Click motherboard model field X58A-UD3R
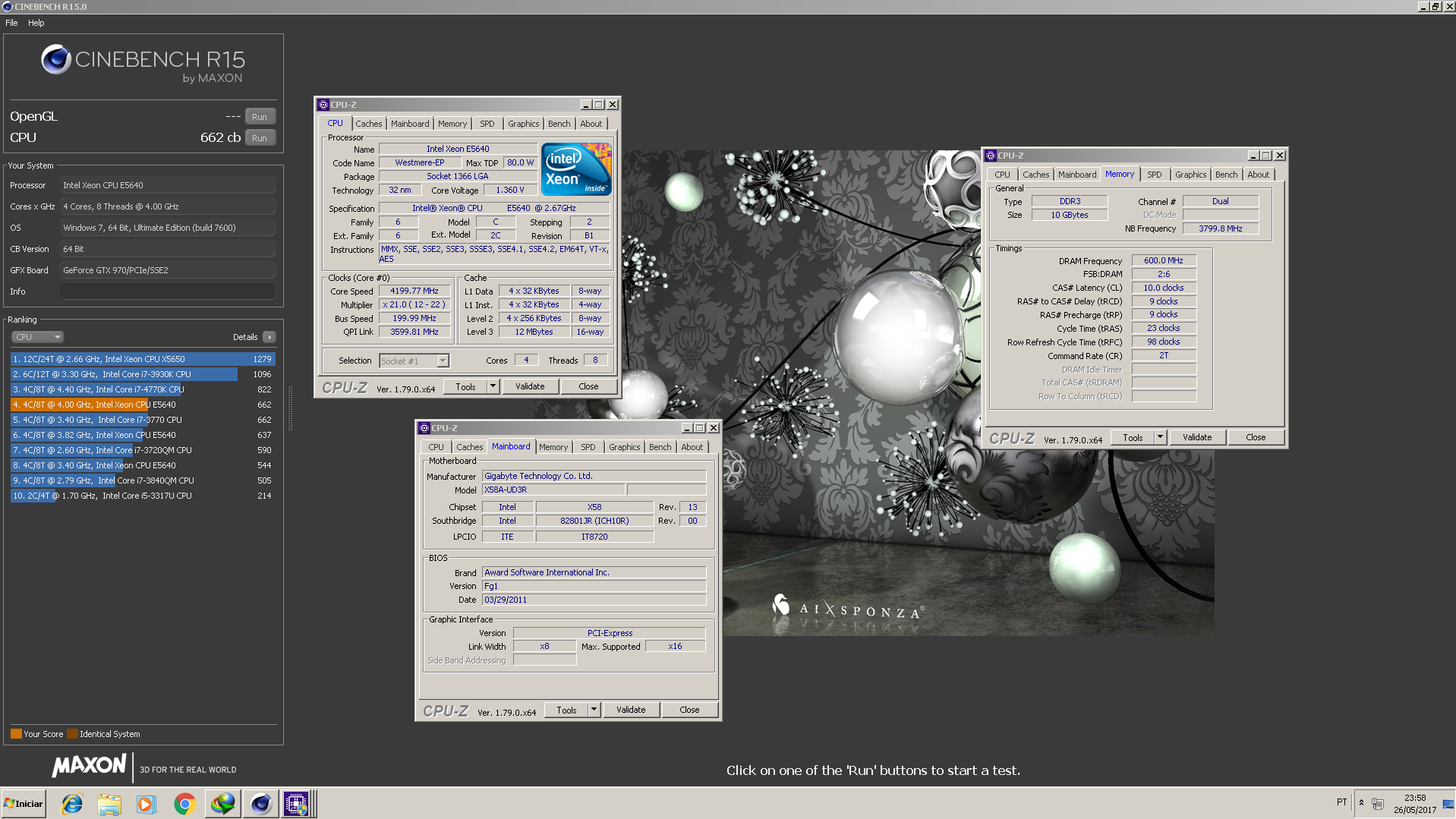This screenshot has width=1456, height=819. coord(553,490)
